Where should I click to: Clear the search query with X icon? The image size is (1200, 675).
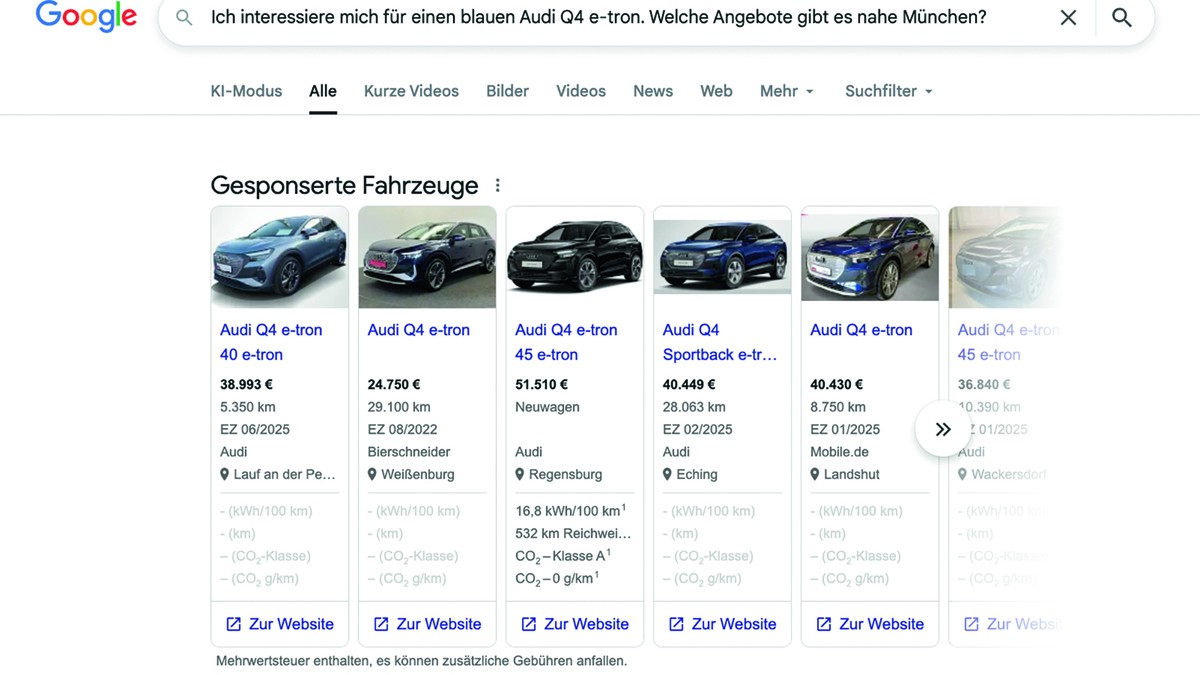[x=1068, y=18]
